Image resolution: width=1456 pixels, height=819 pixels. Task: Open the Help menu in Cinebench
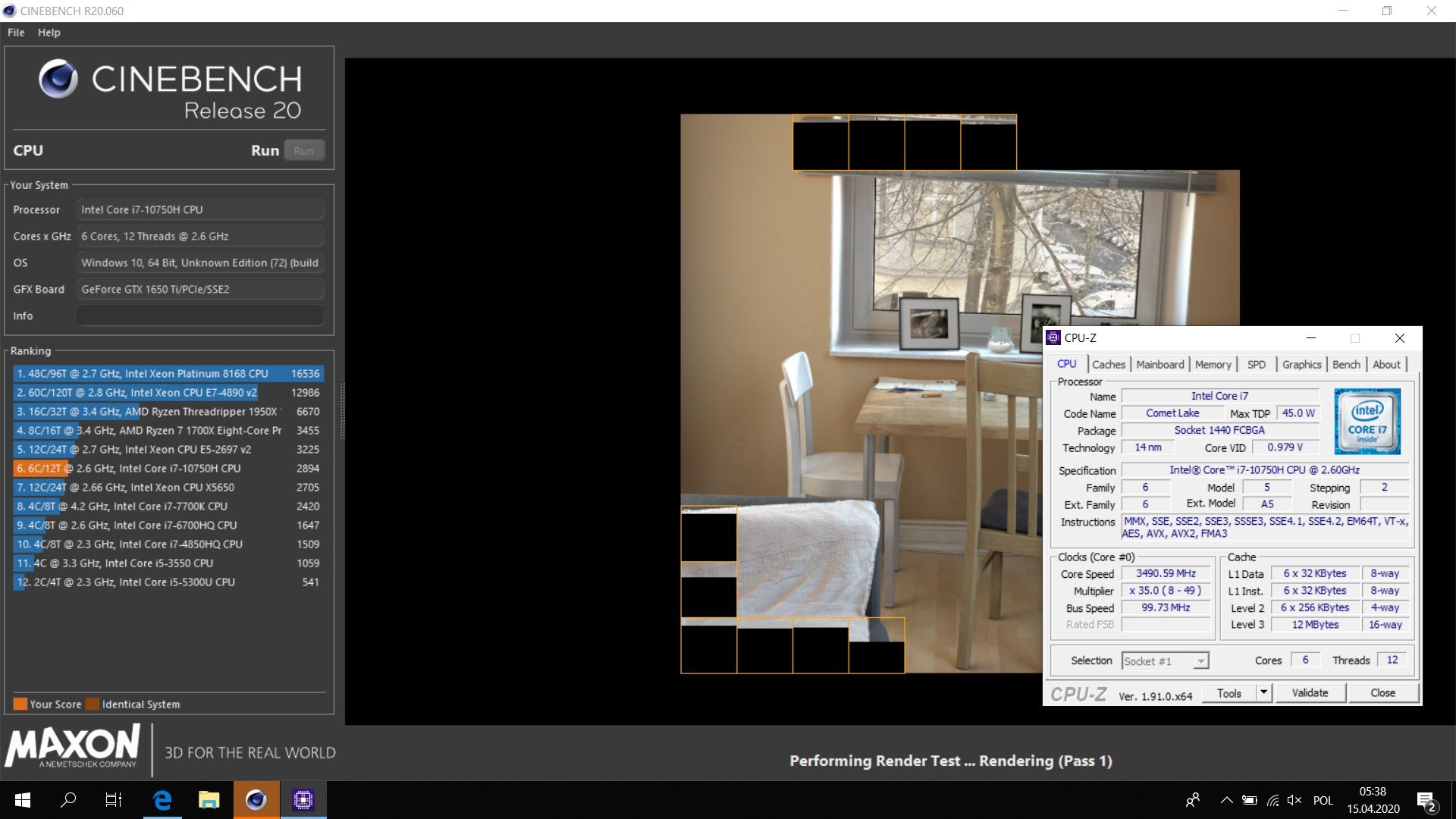coord(49,33)
